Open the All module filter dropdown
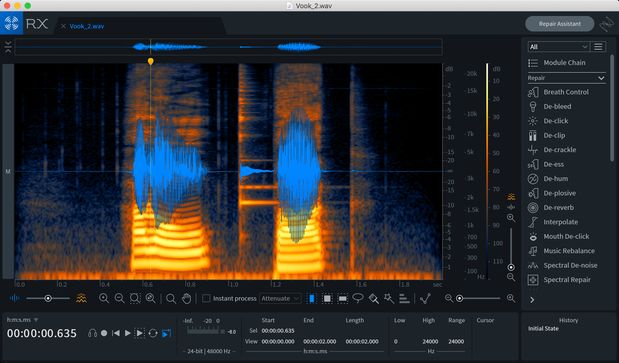Screen dimensions: 619x363 tap(558, 47)
